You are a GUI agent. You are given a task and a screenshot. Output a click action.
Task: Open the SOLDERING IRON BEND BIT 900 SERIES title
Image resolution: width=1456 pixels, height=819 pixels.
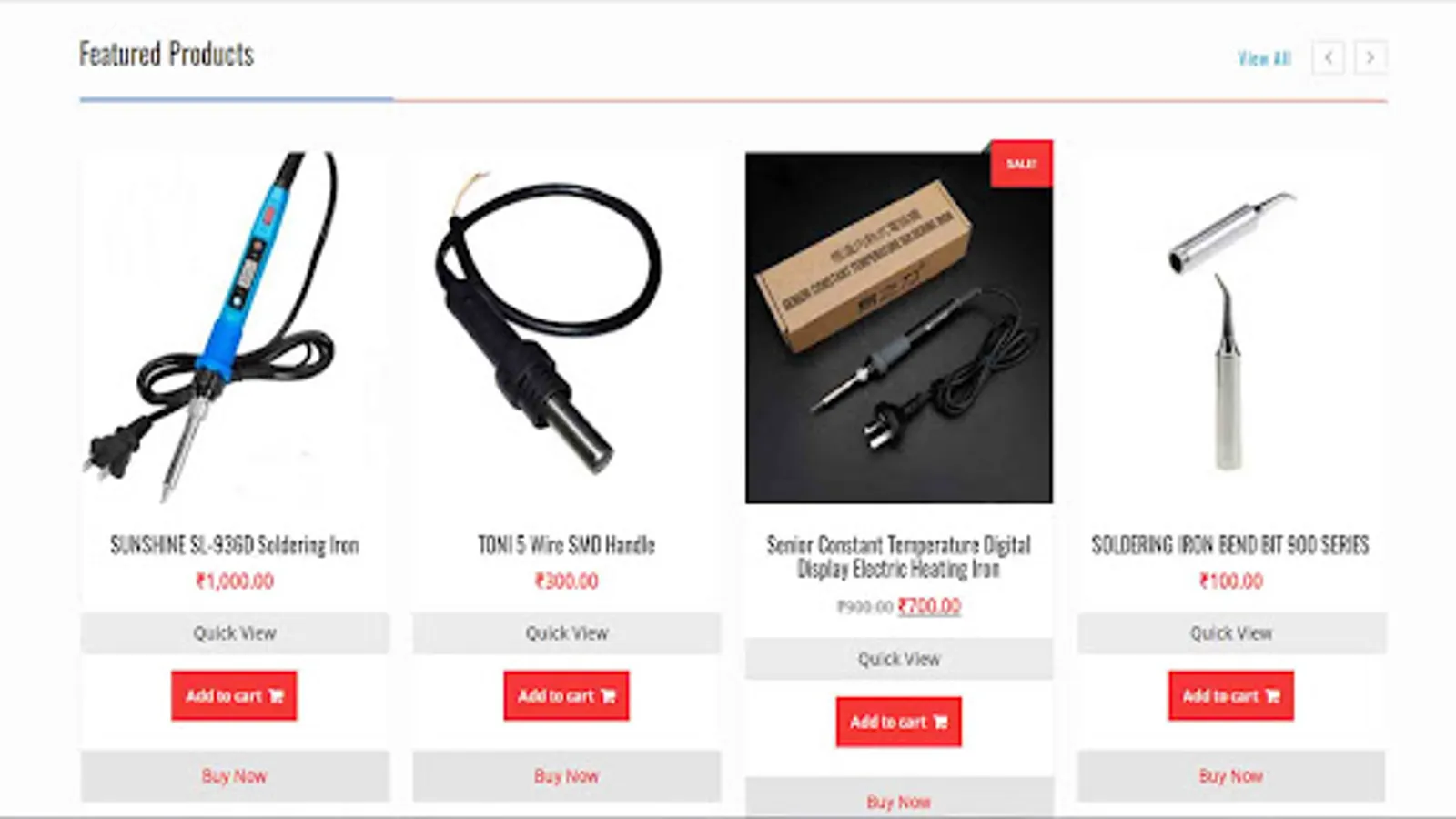[x=1230, y=545]
